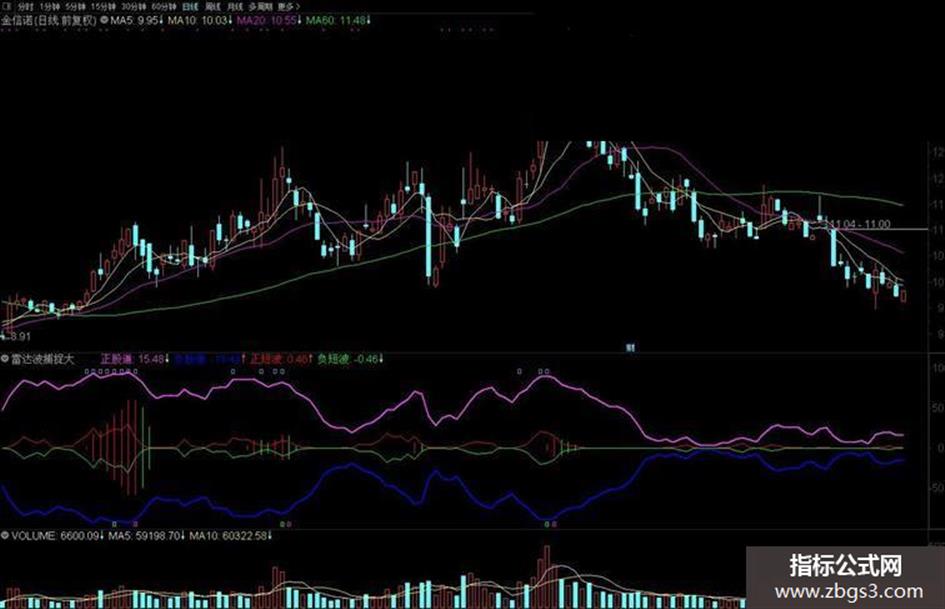Click the 正短波 0.46 value

[x=281, y=359]
